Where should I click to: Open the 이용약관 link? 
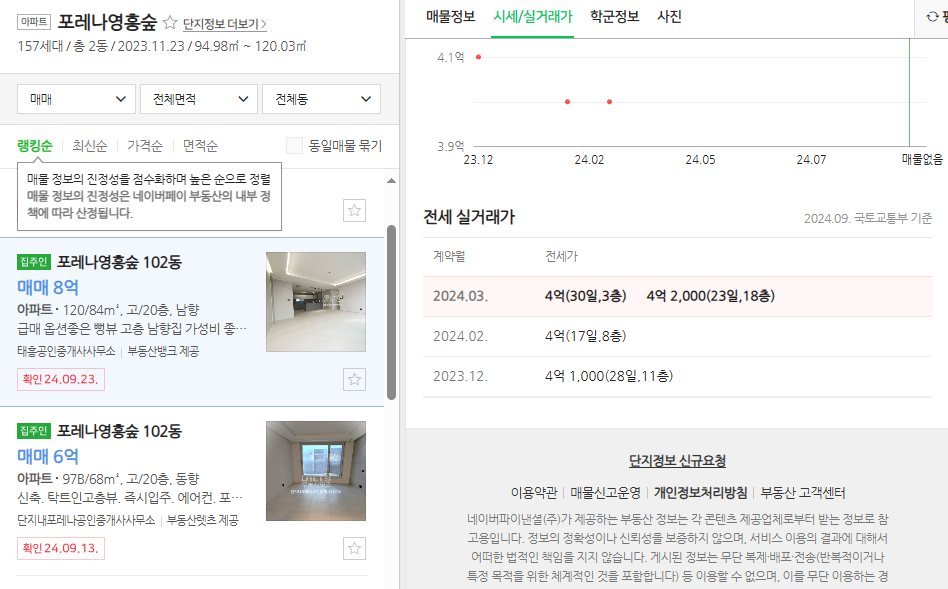tap(534, 493)
